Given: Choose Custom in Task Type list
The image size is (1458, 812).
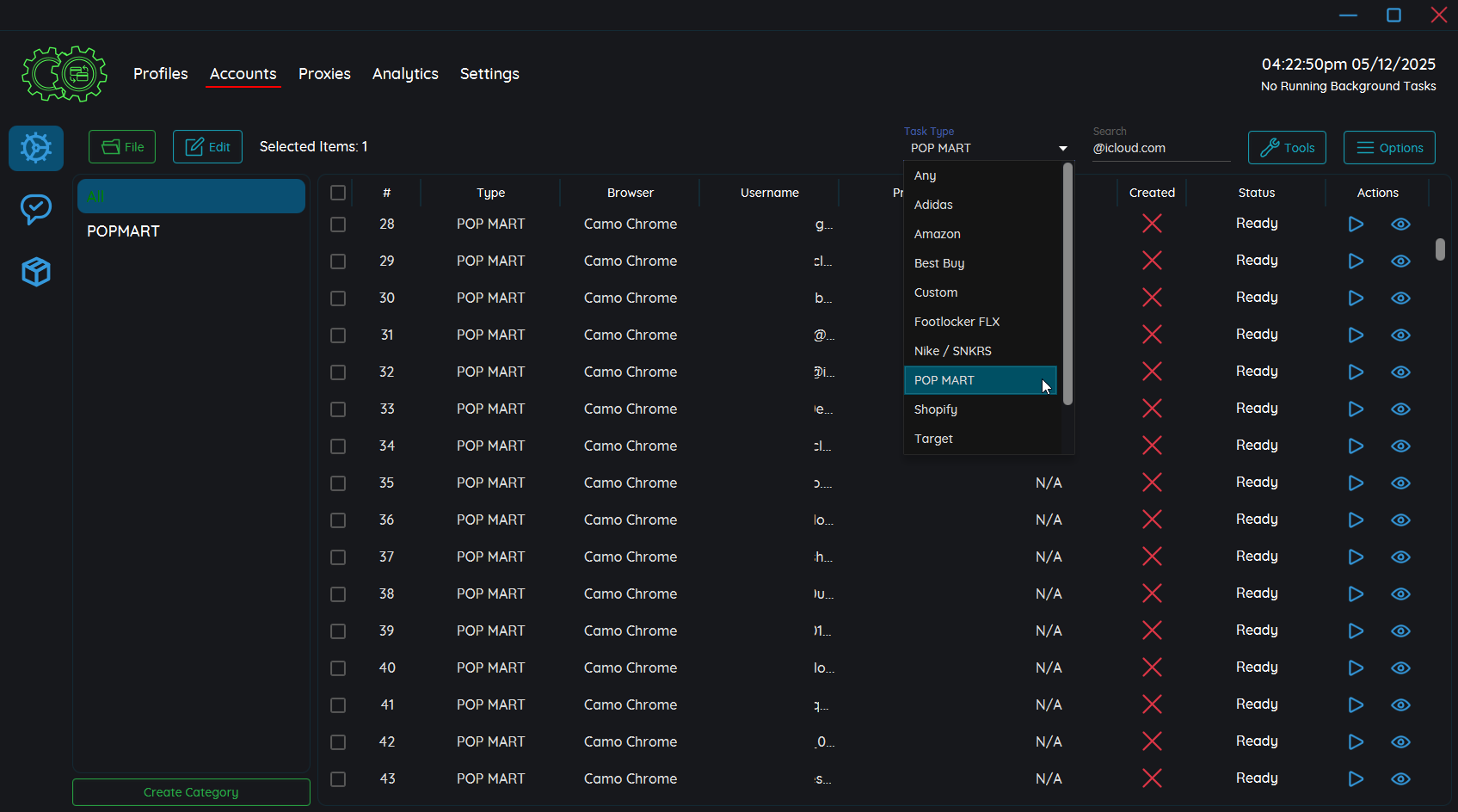Looking at the screenshot, I should pyautogui.click(x=982, y=292).
